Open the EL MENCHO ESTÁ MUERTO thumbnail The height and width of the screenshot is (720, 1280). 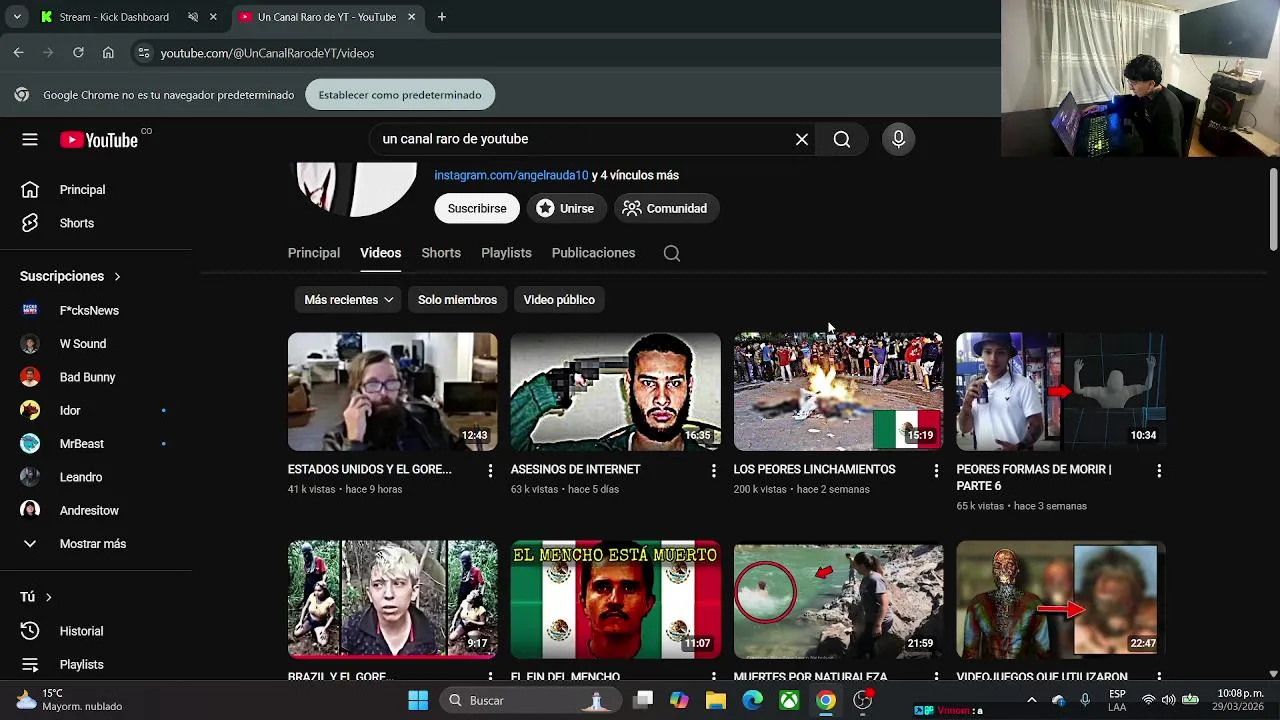(615, 600)
